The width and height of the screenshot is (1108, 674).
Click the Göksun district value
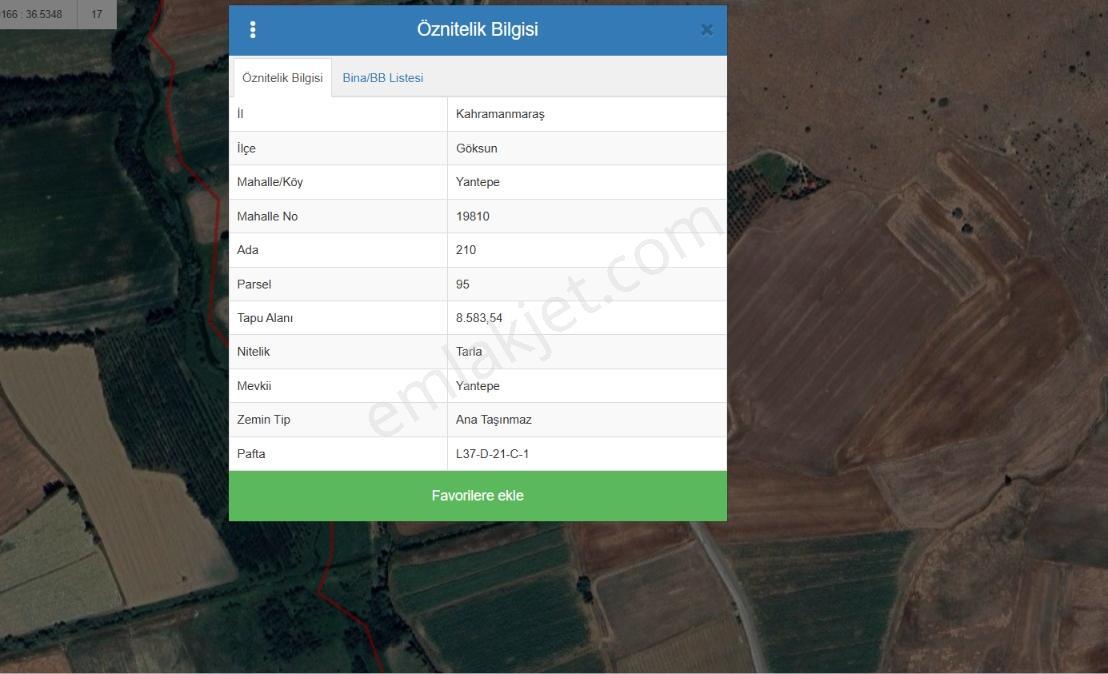click(x=477, y=148)
